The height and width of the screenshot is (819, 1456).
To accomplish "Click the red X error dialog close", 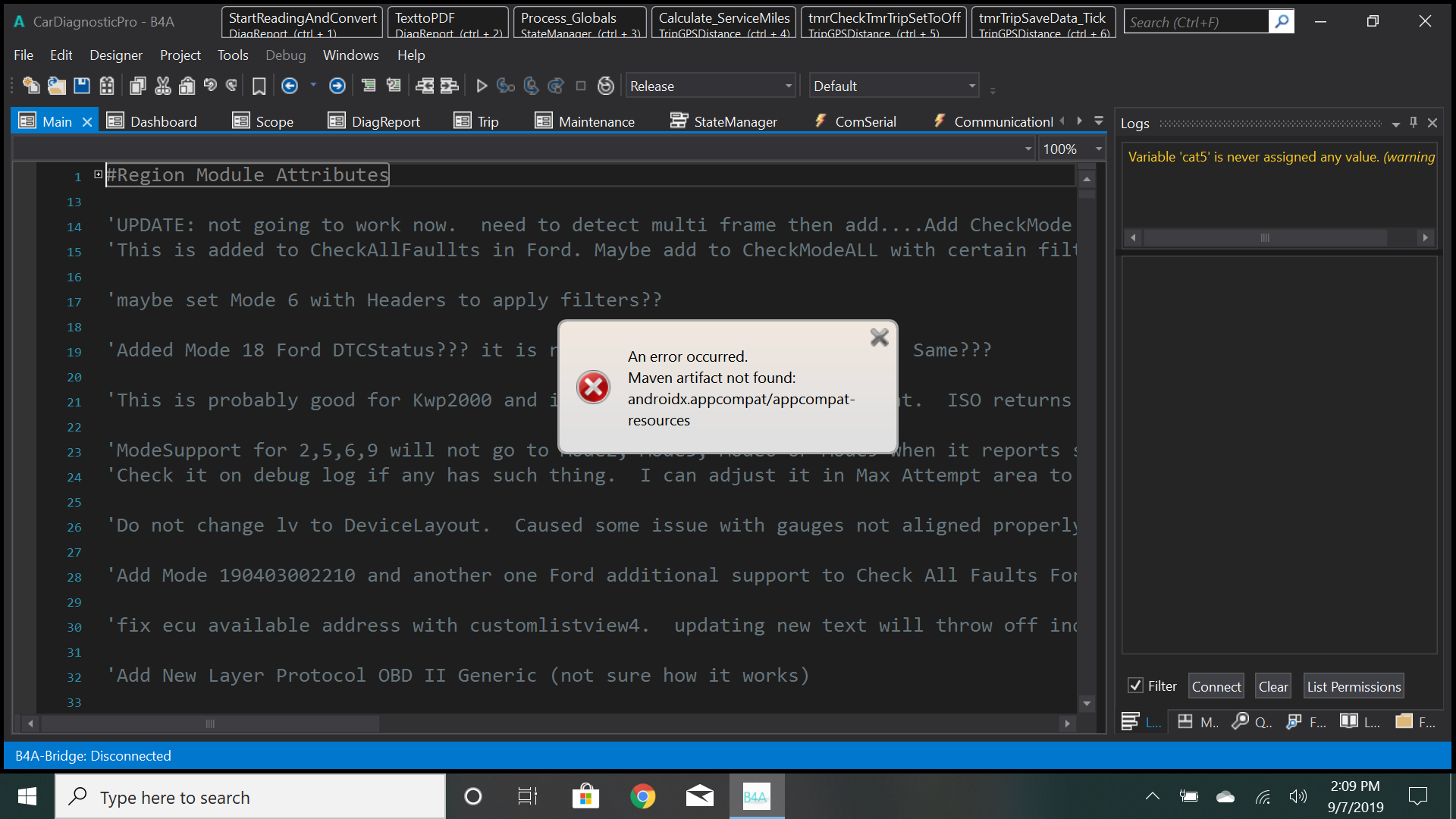I will pyautogui.click(x=879, y=337).
